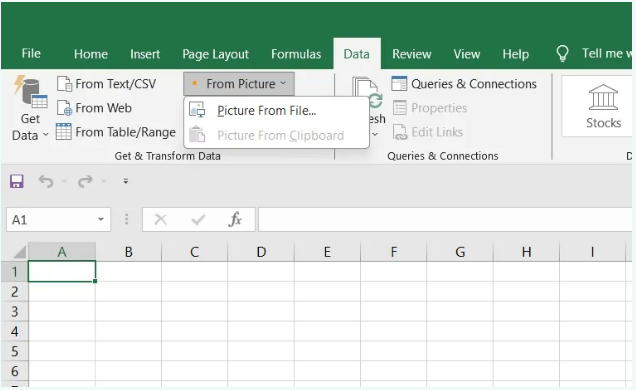This screenshot has height=390, width=636.
Task: Expand the Customize Quick Access Toolbar arrow
Action: pos(126,181)
